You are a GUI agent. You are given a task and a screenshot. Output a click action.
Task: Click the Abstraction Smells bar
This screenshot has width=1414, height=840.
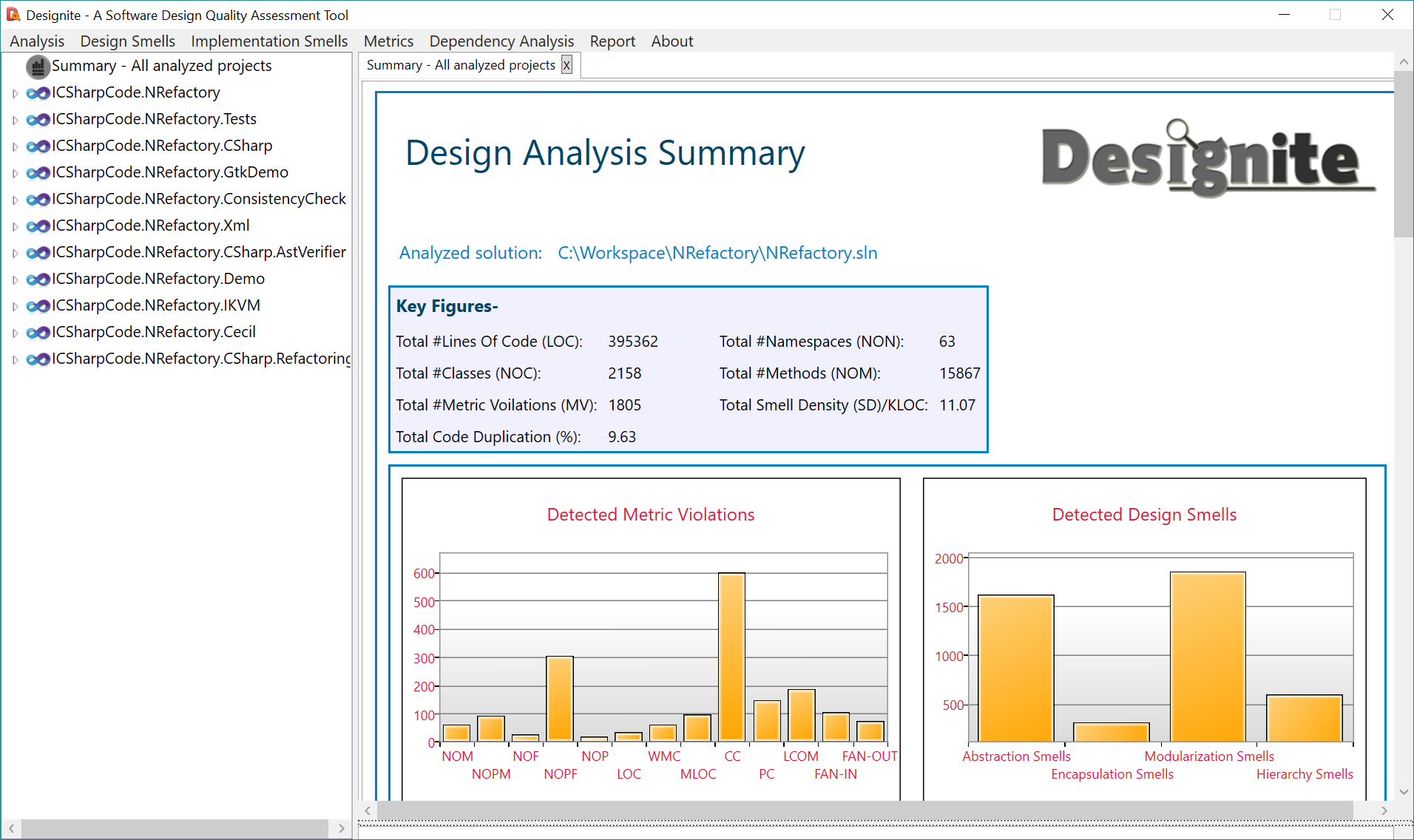[x=1016, y=668]
